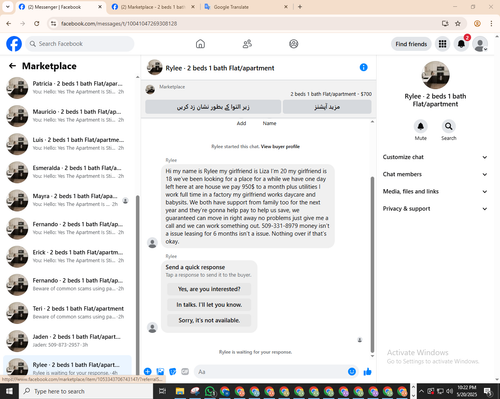This screenshot has width=500, height=399.
Task: Open the Friends icon in top navigation
Action: [247, 44]
